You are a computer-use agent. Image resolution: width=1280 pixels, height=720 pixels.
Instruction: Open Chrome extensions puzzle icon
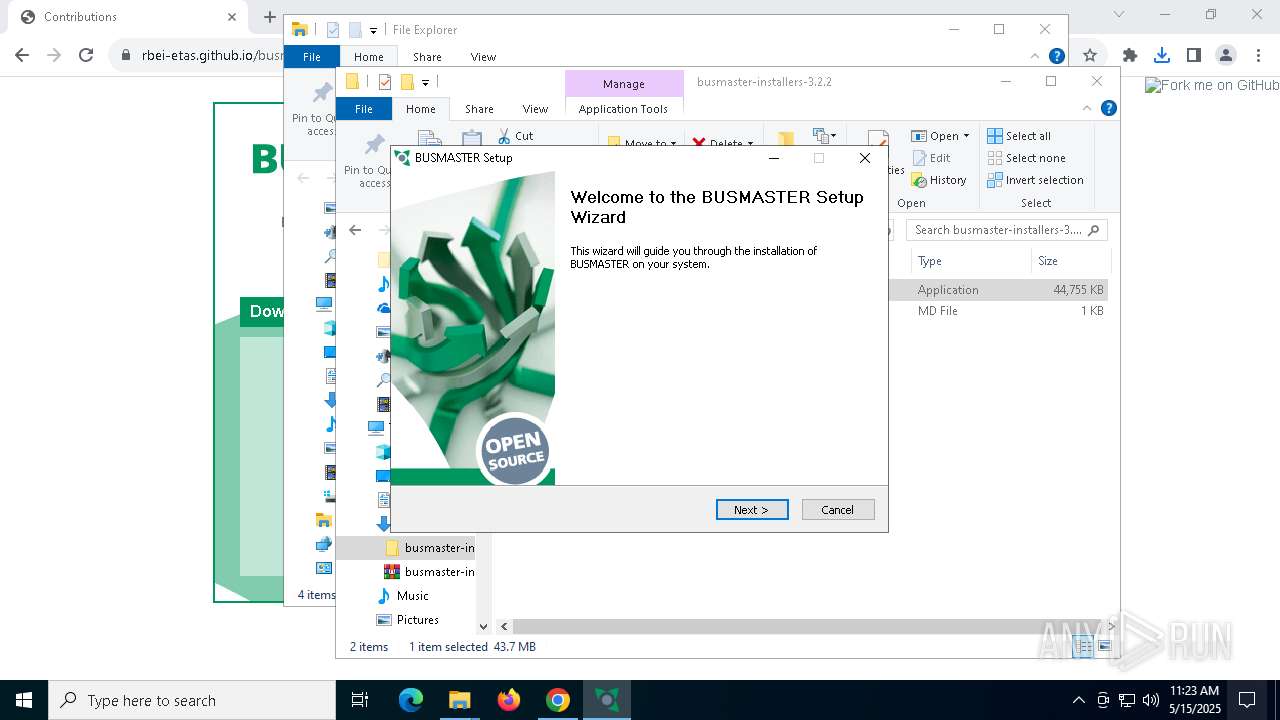tap(1130, 55)
